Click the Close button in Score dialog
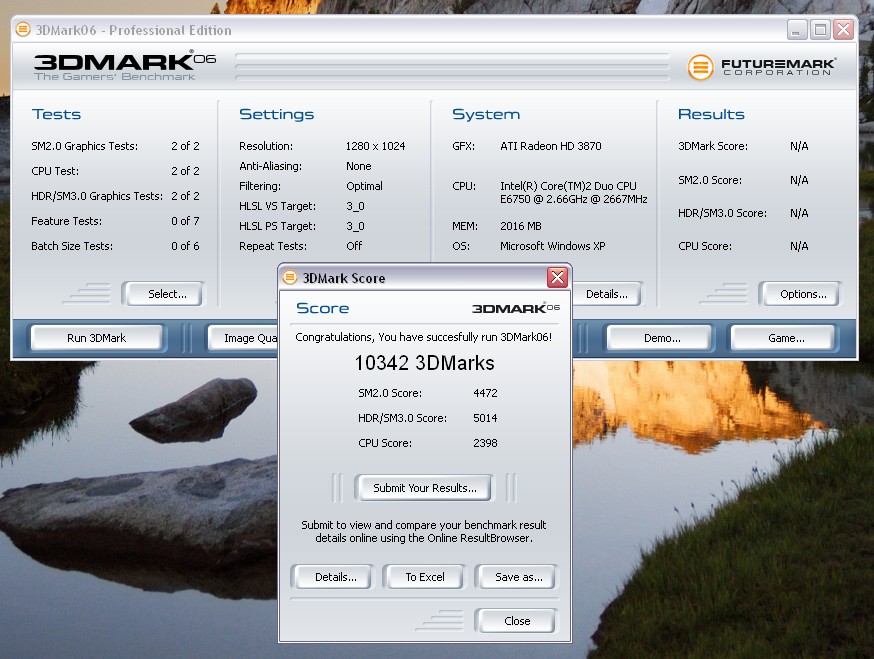 516,621
